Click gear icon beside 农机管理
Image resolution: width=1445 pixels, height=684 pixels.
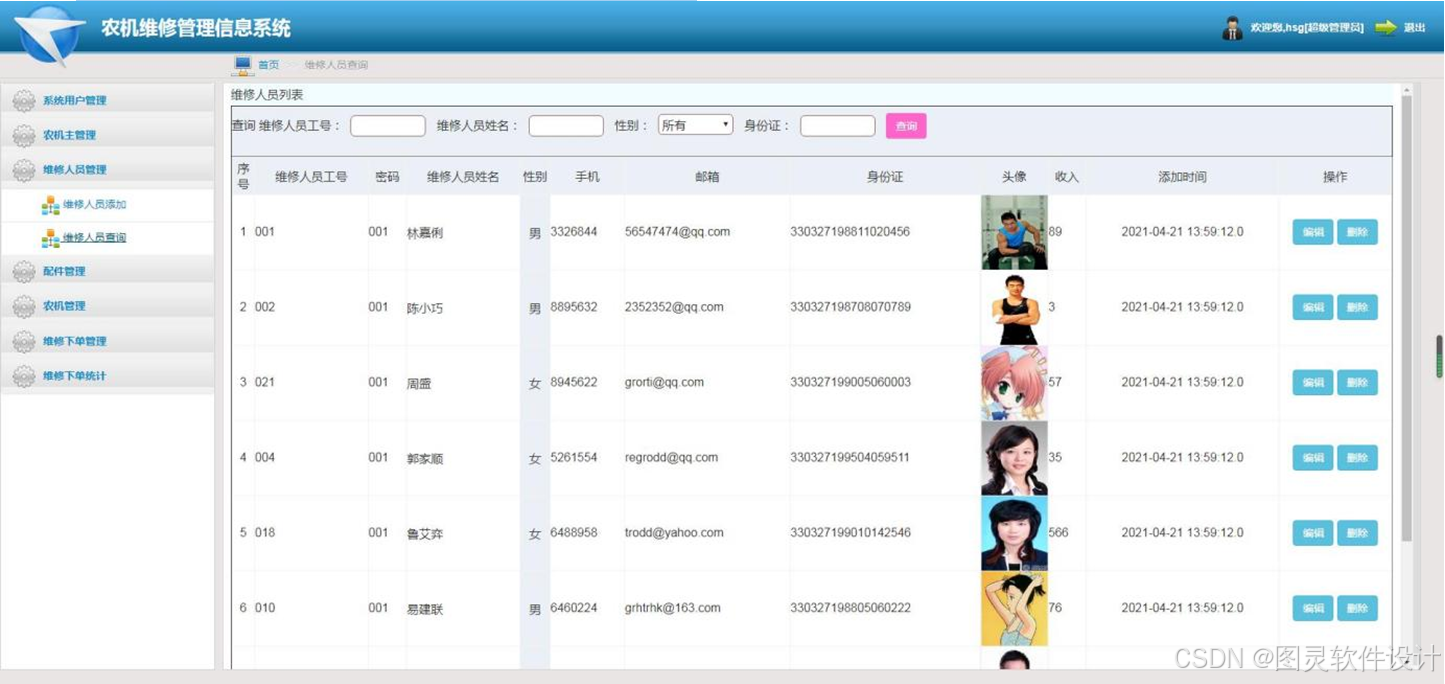(x=24, y=306)
